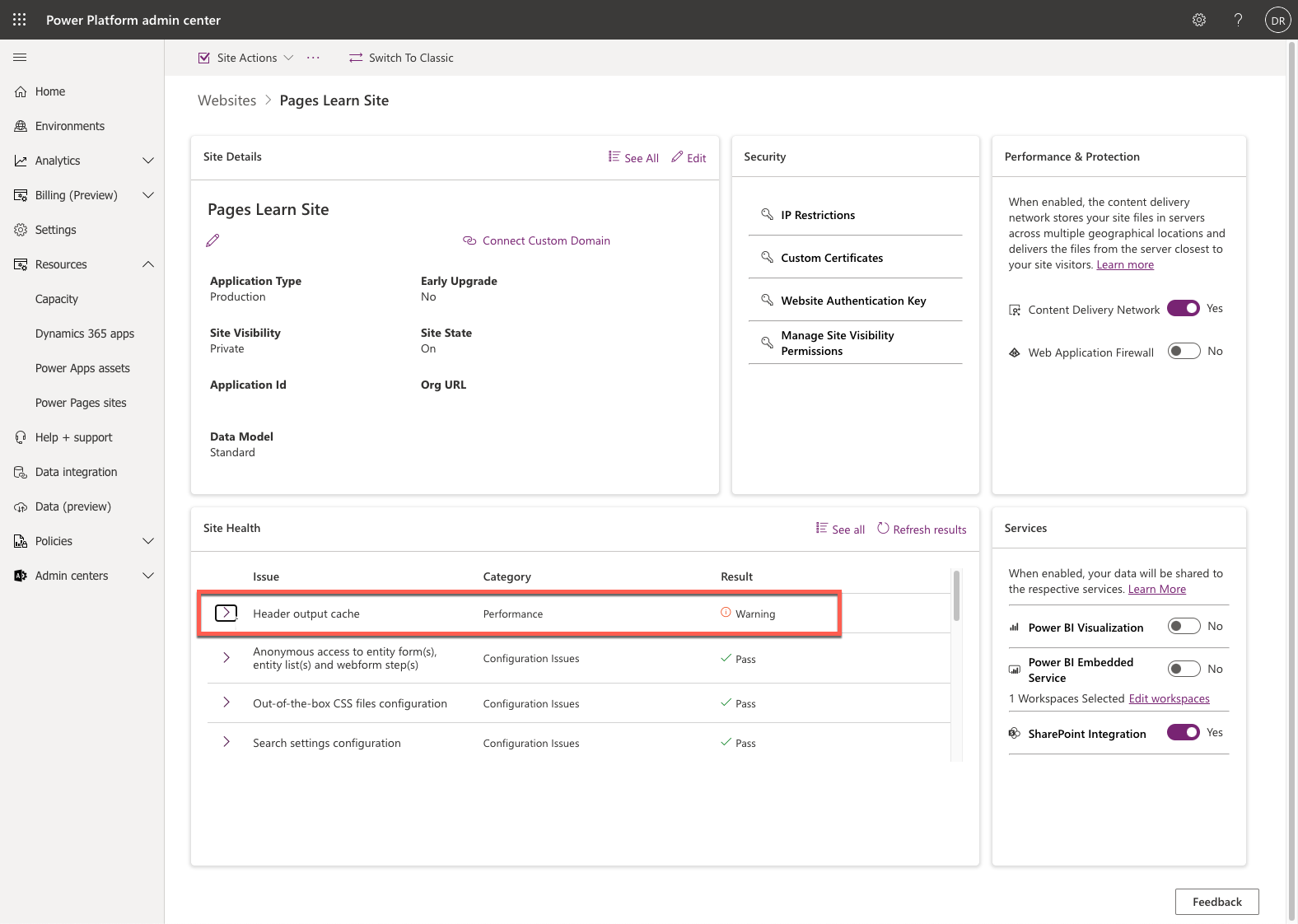
Task: Click the Analytics chart icon
Action: point(21,161)
